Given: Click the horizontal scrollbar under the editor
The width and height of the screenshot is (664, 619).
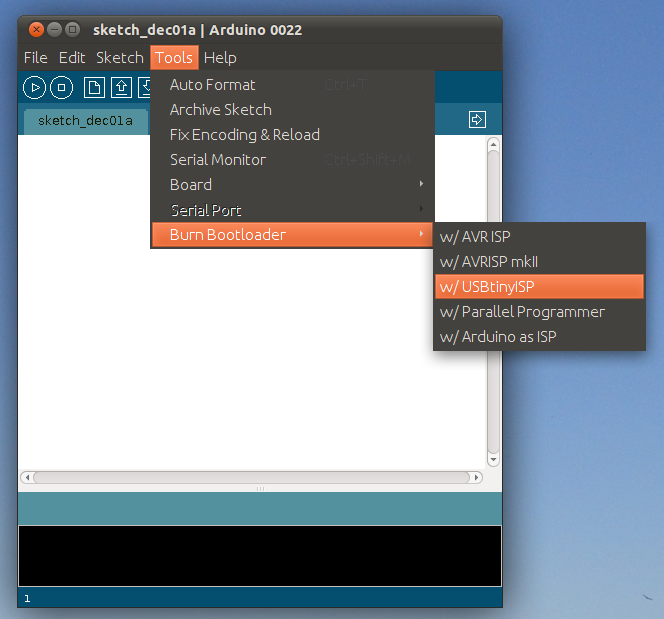Looking at the screenshot, I should (x=258, y=477).
